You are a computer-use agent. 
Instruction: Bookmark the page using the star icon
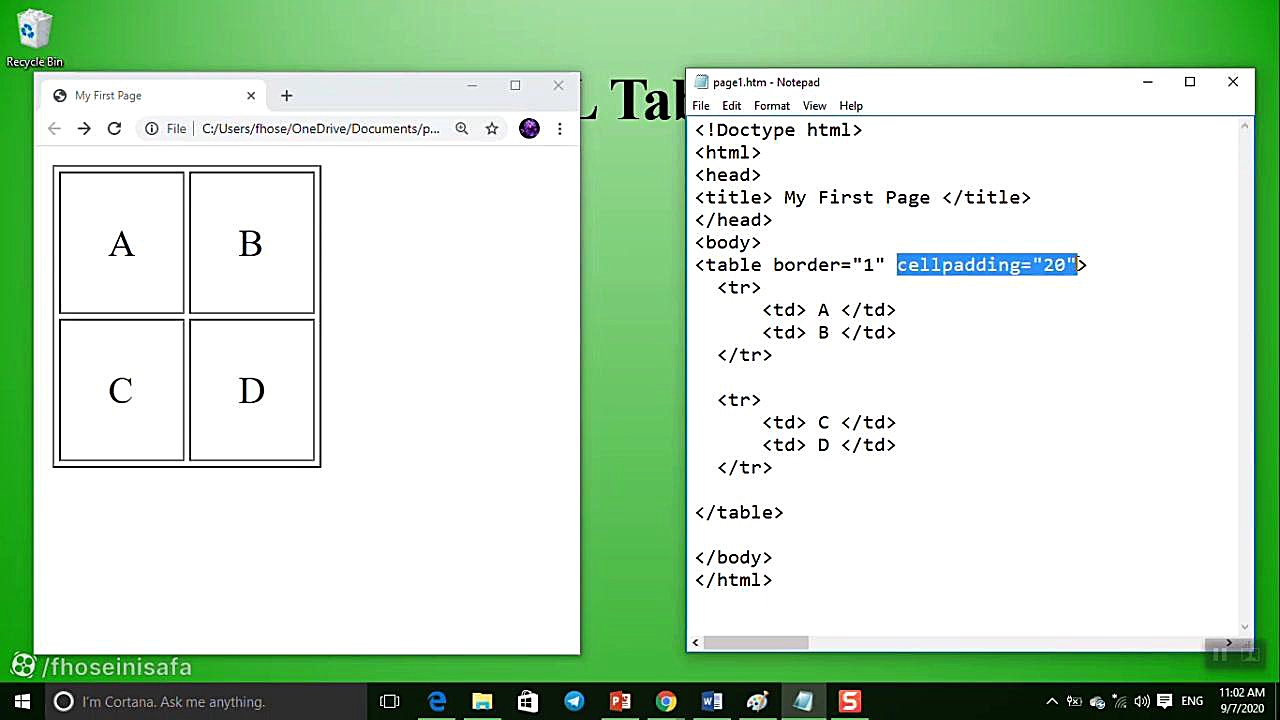point(491,128)
